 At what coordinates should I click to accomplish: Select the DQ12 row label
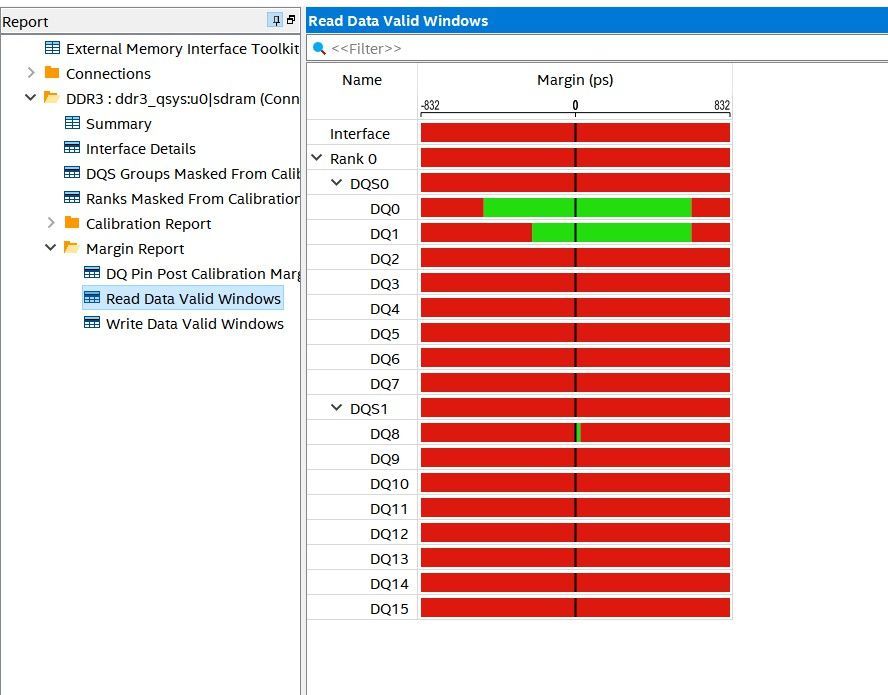pyautogui.click(x=389, y=534)
